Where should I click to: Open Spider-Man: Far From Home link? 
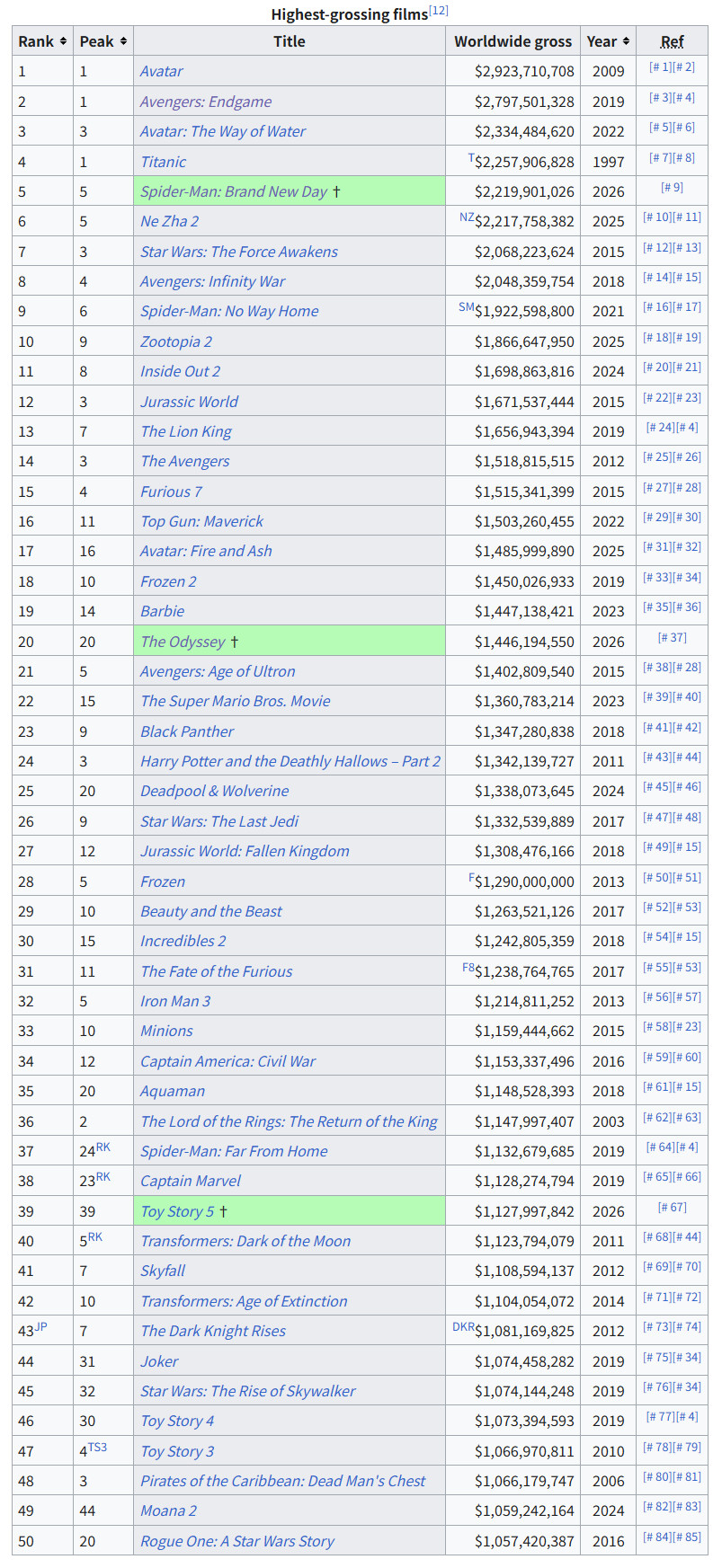(234, 1151)
